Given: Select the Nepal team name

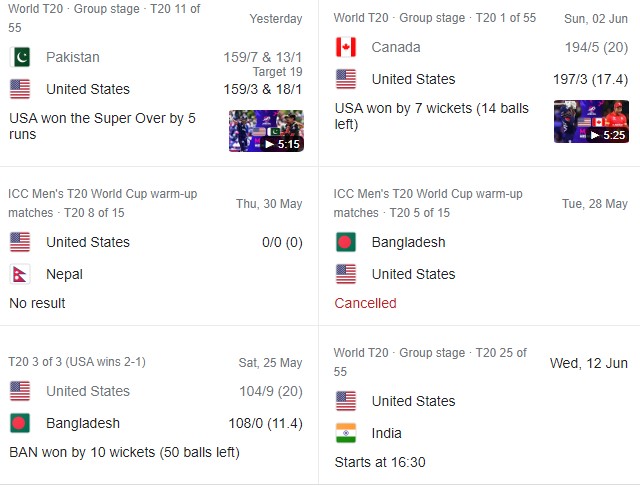Looking at the screenshot, I should tap(64, 274).
